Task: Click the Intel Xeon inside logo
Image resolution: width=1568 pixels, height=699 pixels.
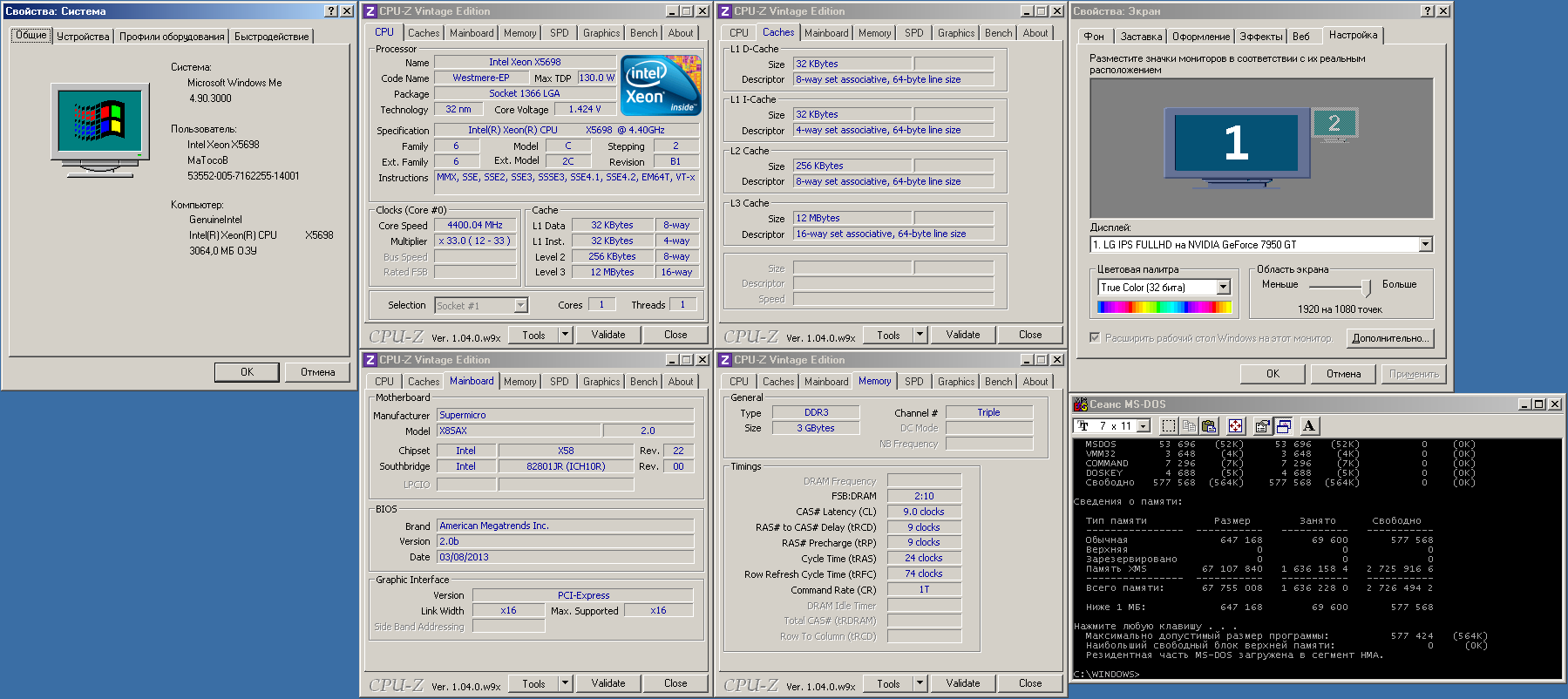Action: 660,85
